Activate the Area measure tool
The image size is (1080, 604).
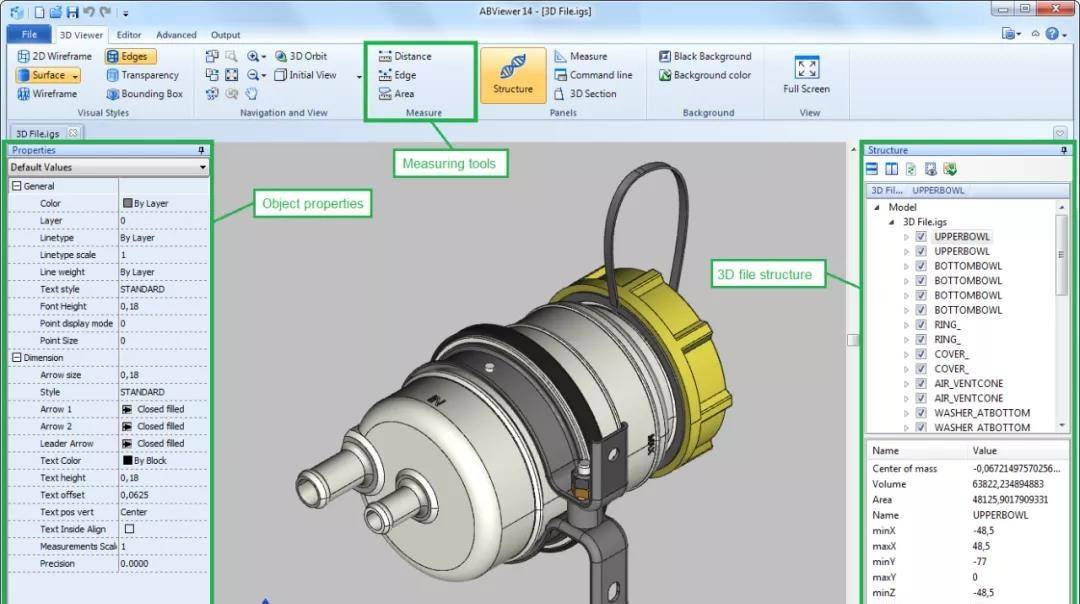pyautogui.click(x=396, y=94)
